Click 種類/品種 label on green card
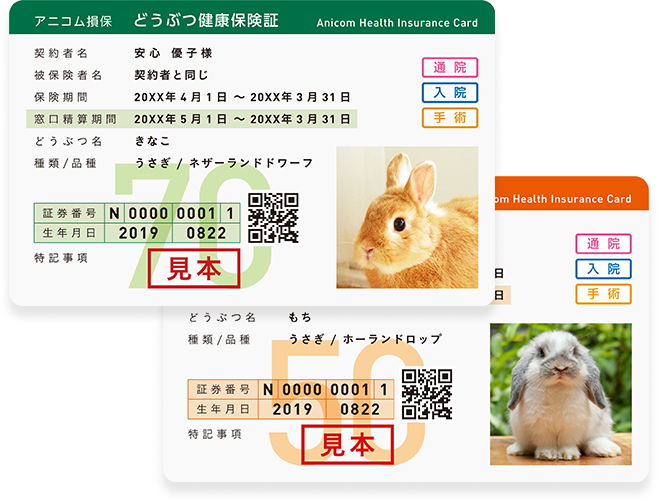 65,163
